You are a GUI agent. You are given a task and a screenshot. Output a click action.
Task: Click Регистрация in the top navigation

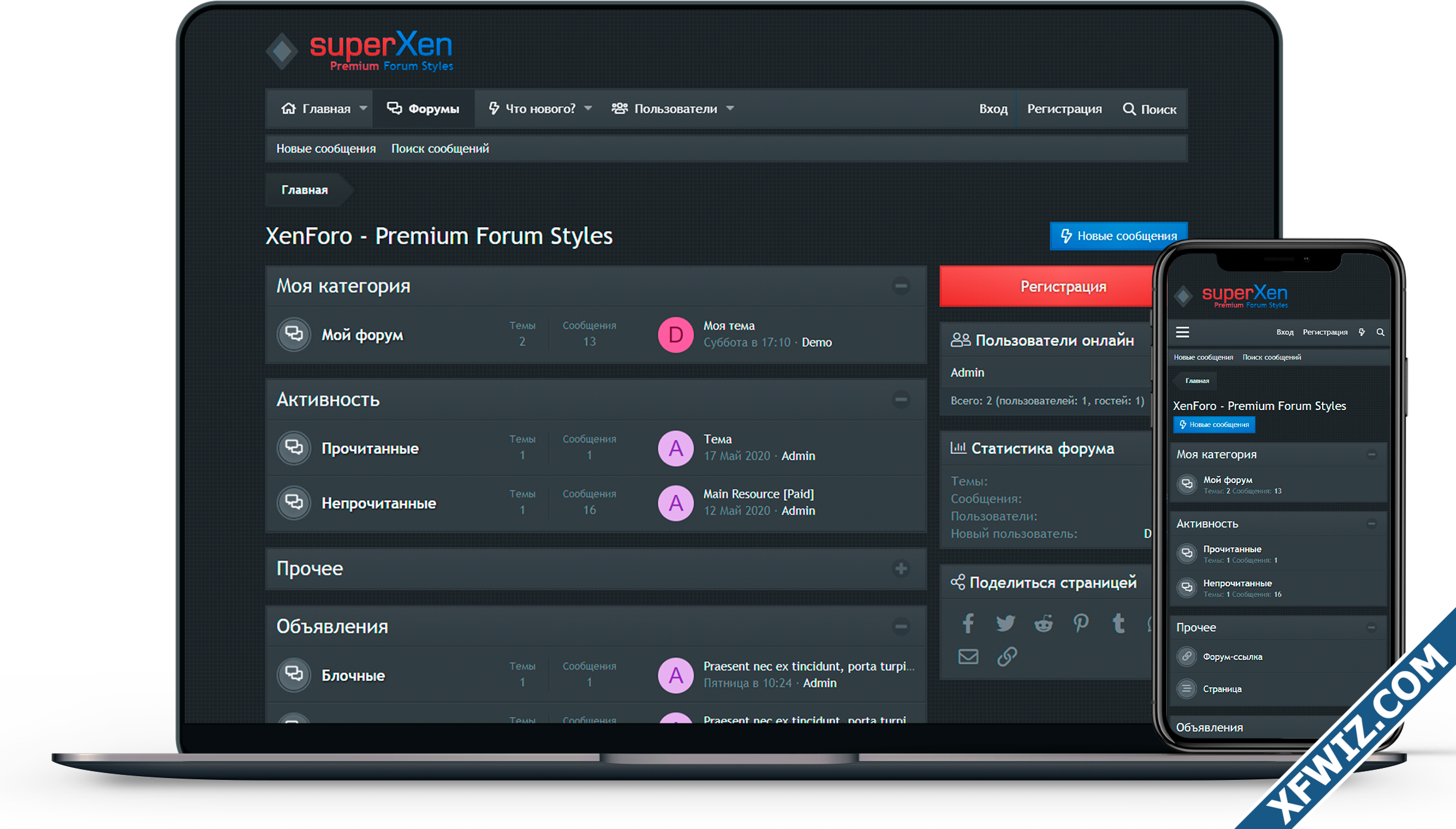(1064, 109)
